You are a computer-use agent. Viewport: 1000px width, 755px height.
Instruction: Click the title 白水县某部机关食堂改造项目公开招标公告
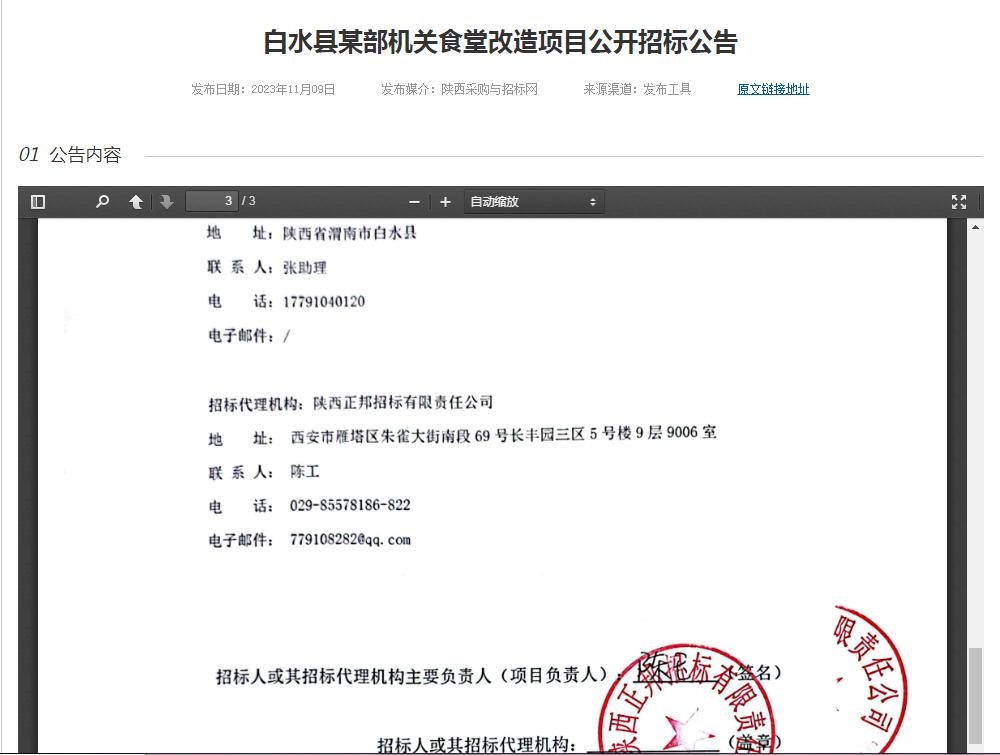tap(500, 42)
